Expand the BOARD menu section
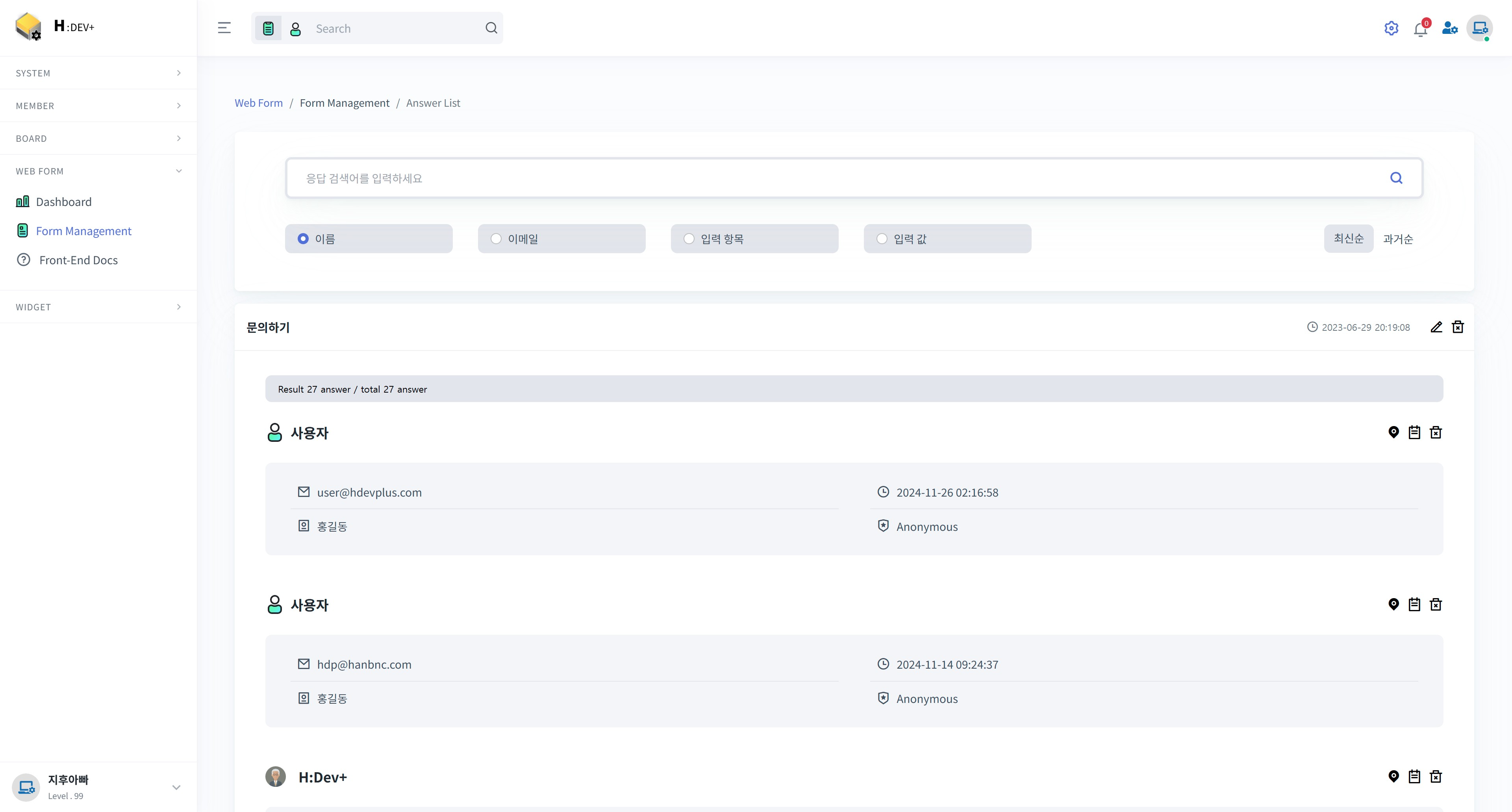The image size is (1512, 812). click(x=98, y=139)
